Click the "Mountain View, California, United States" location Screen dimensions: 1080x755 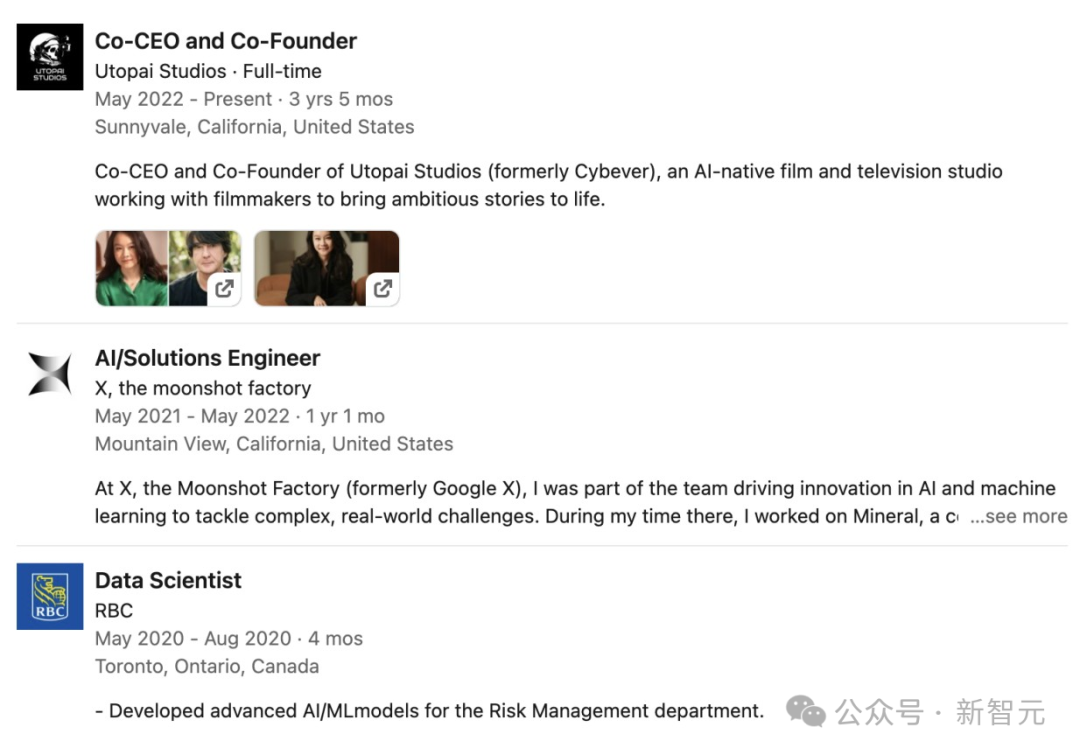(x=274, y=444)
